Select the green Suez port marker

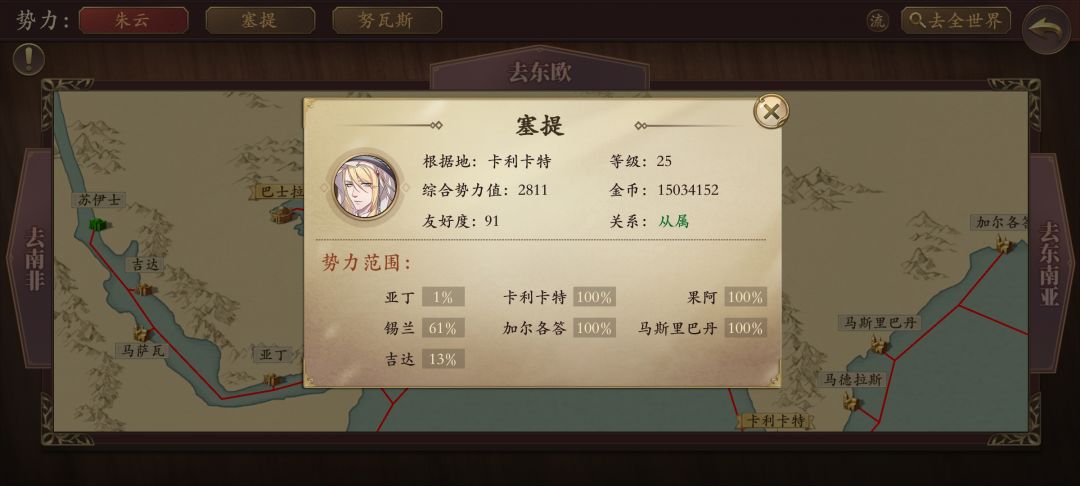tap(98, 224)
